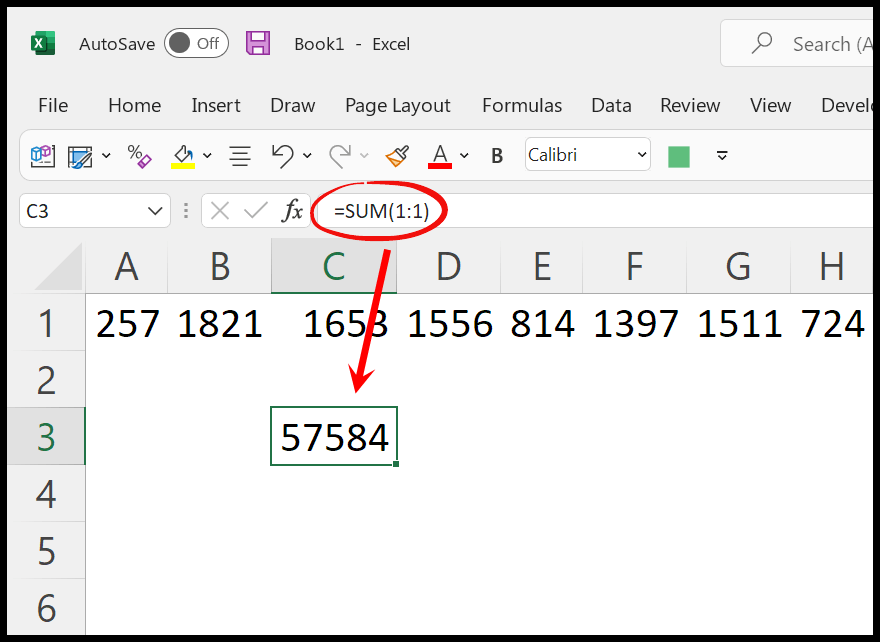The height and width of the screenshot is (642, 880).
Task: Click the Insert Function fx icon
Action: [x=292, y=211]
